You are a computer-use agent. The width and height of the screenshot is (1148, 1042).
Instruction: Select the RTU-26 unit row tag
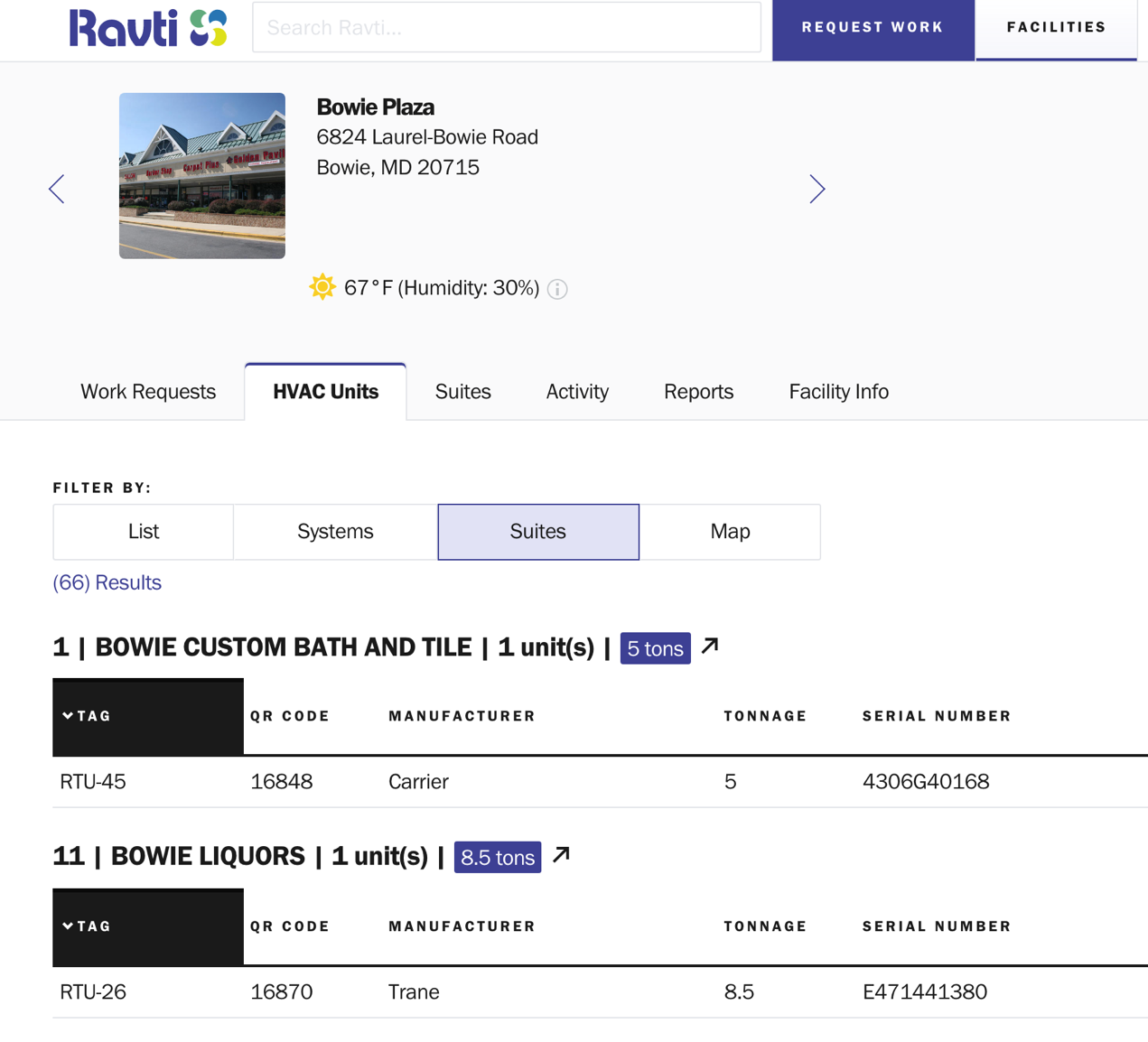tap(93, 992)
